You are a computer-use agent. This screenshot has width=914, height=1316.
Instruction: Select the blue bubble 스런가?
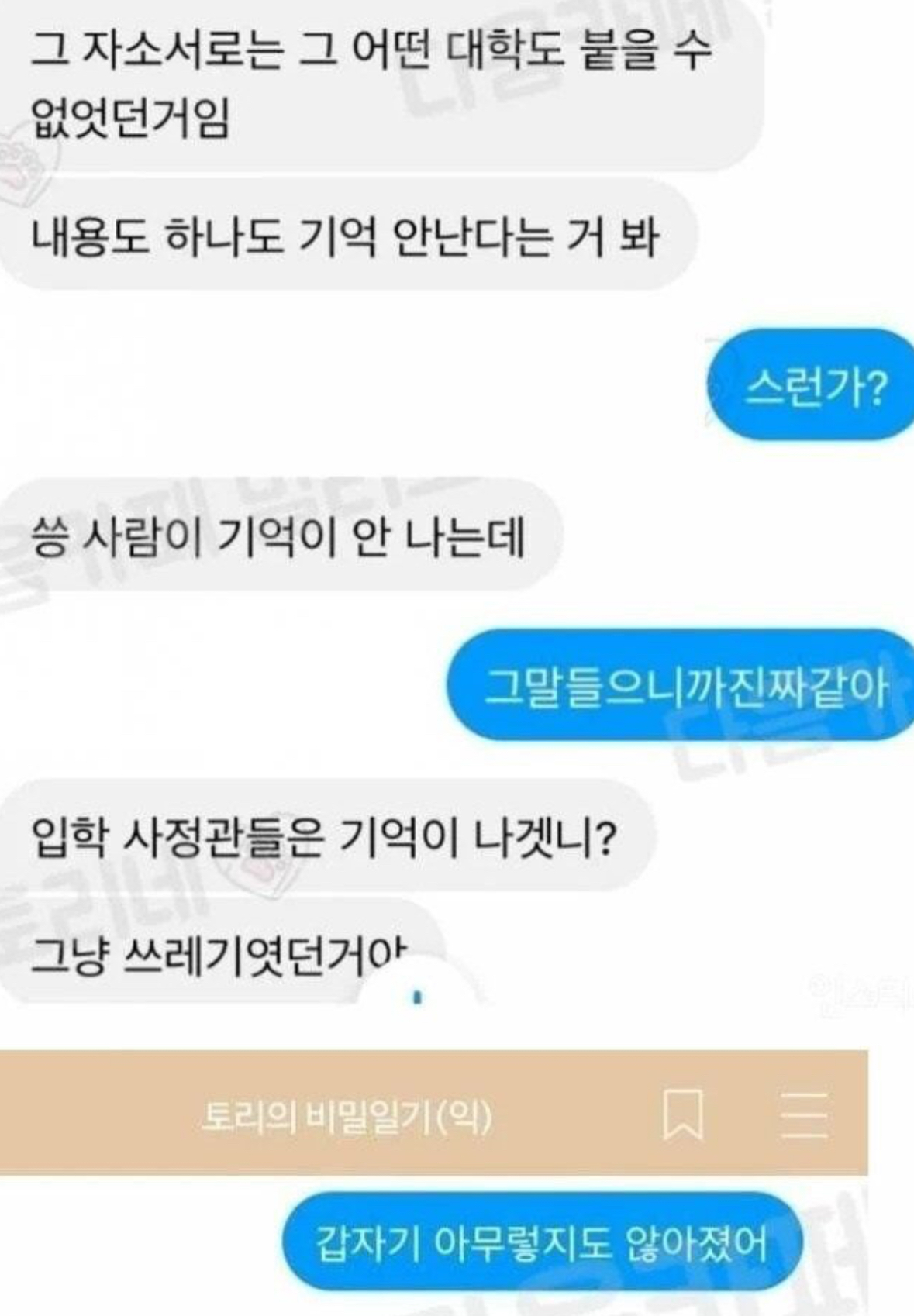point(811,385)
